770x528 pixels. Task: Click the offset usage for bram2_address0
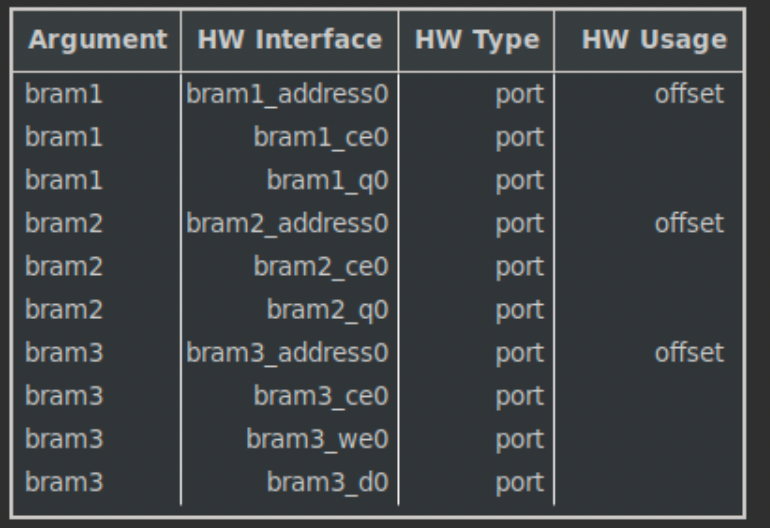point(689,223)
